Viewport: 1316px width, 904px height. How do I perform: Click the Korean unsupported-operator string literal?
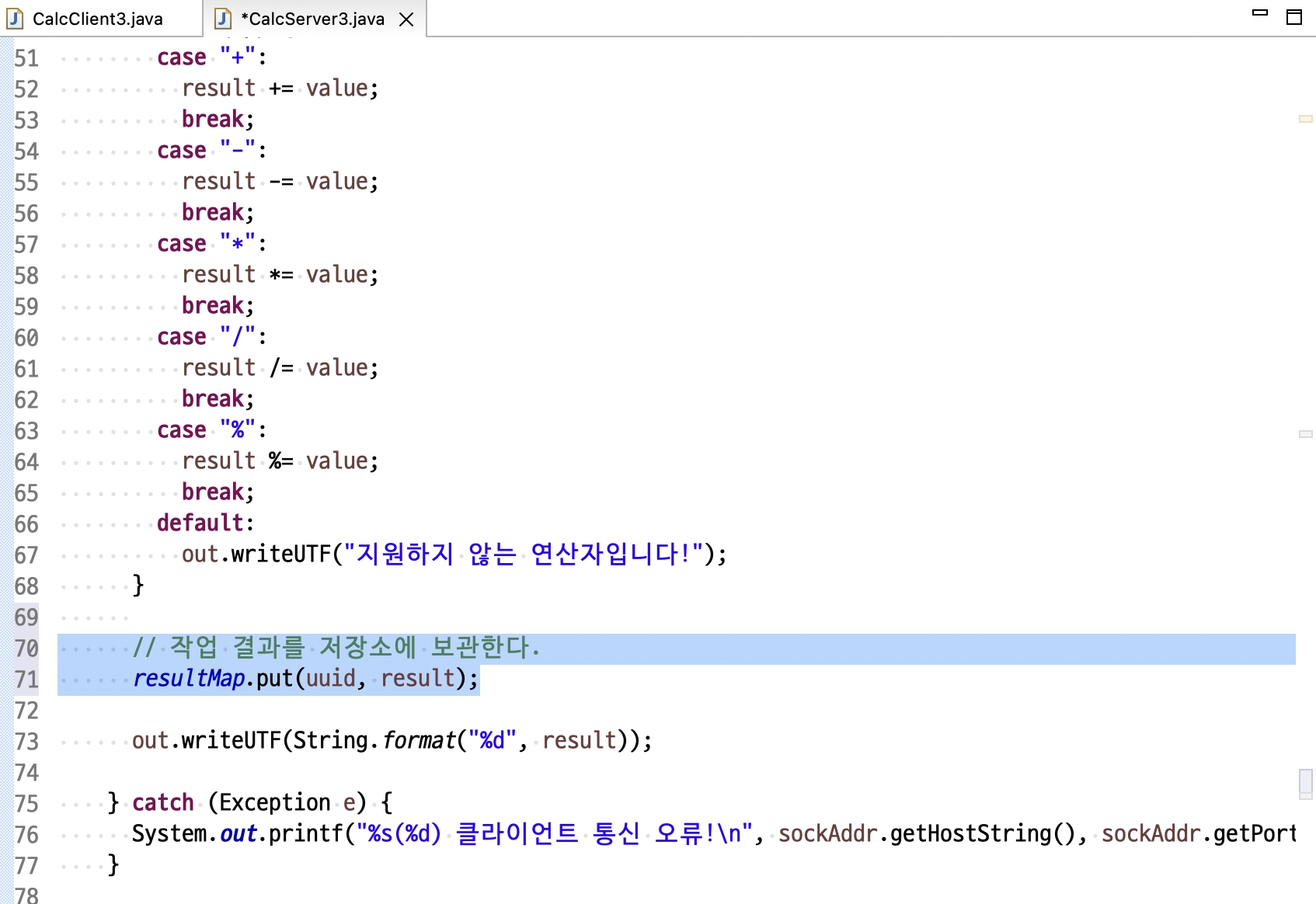click(523, 555)
